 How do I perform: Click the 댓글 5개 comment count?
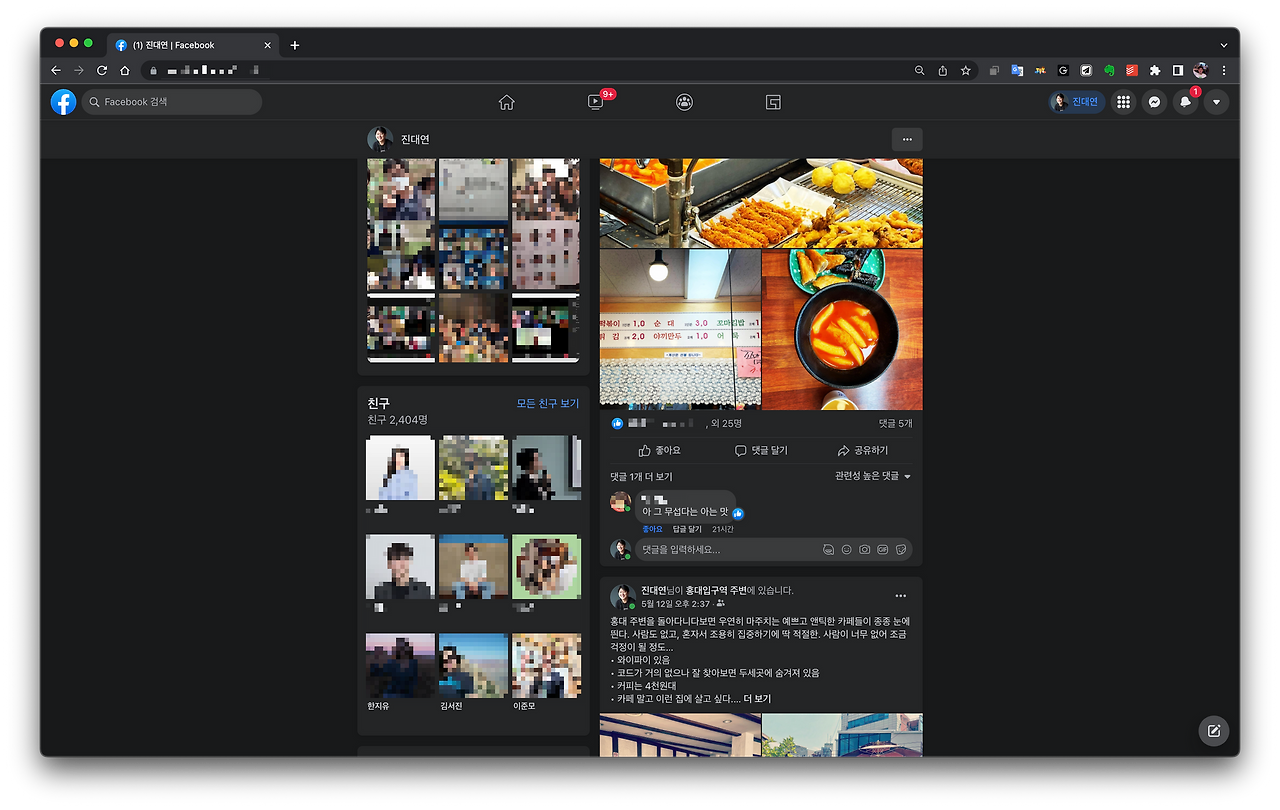point(895,424)
